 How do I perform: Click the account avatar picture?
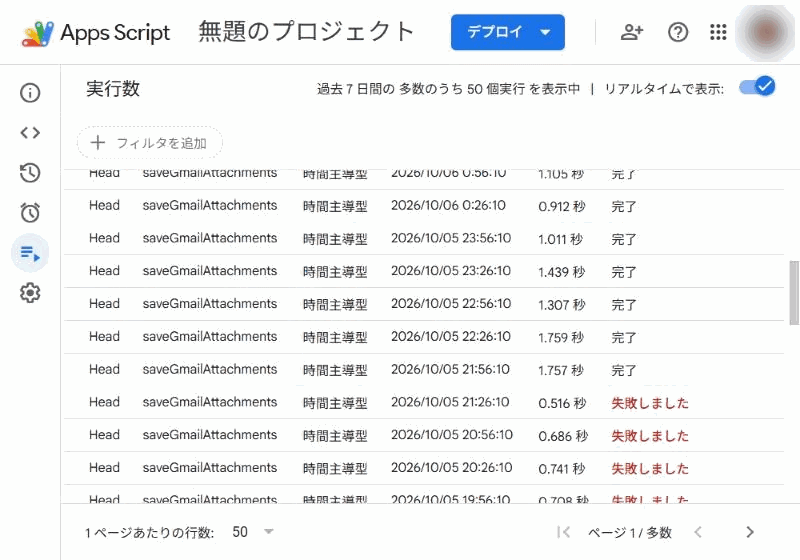(765, 32)
